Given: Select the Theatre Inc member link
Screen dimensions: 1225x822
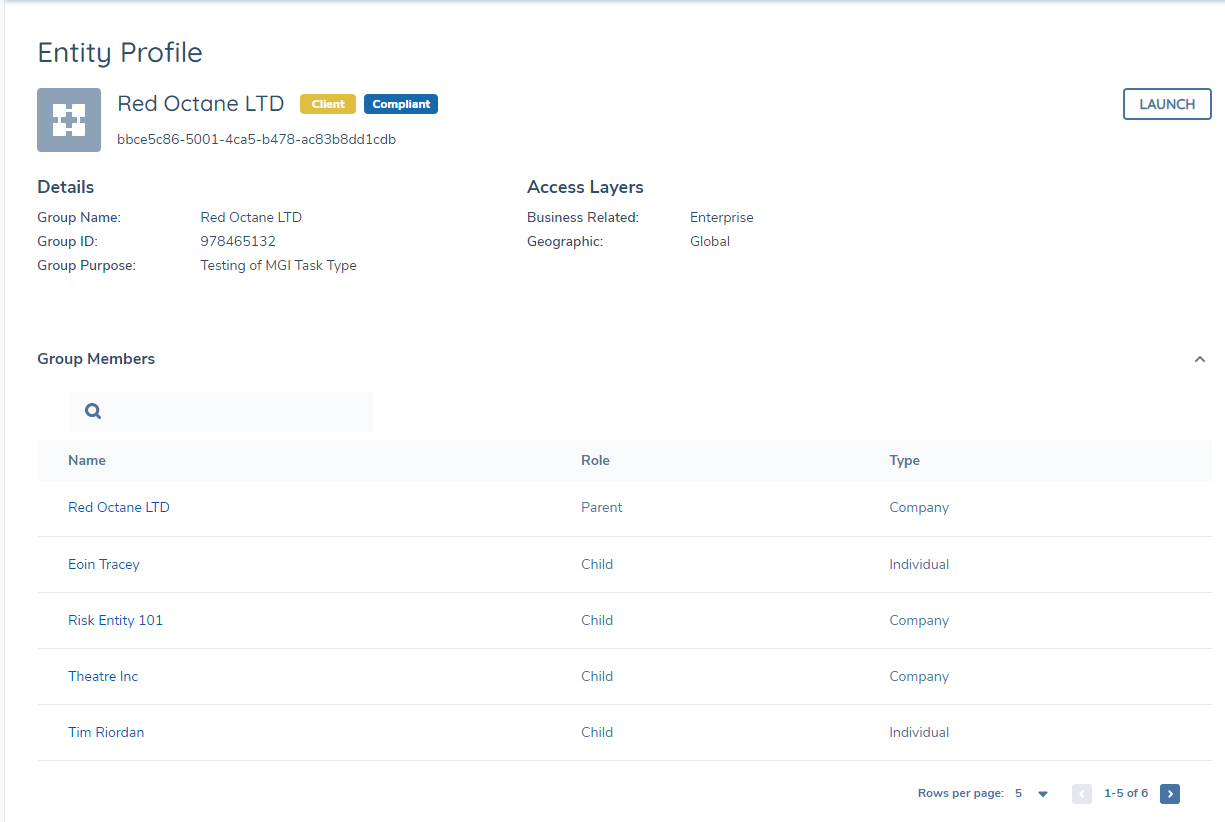Looking at the screenshot, I should [x=103, y=676].
